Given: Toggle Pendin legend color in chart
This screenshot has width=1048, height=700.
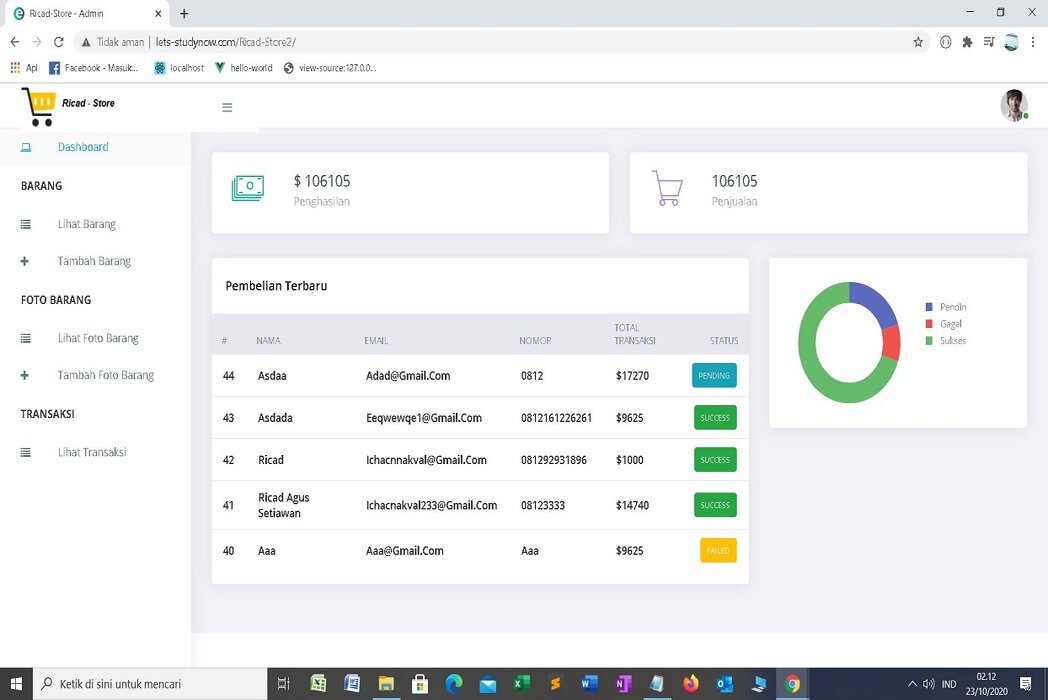Looking at the screenshot, I should (929, 307).
